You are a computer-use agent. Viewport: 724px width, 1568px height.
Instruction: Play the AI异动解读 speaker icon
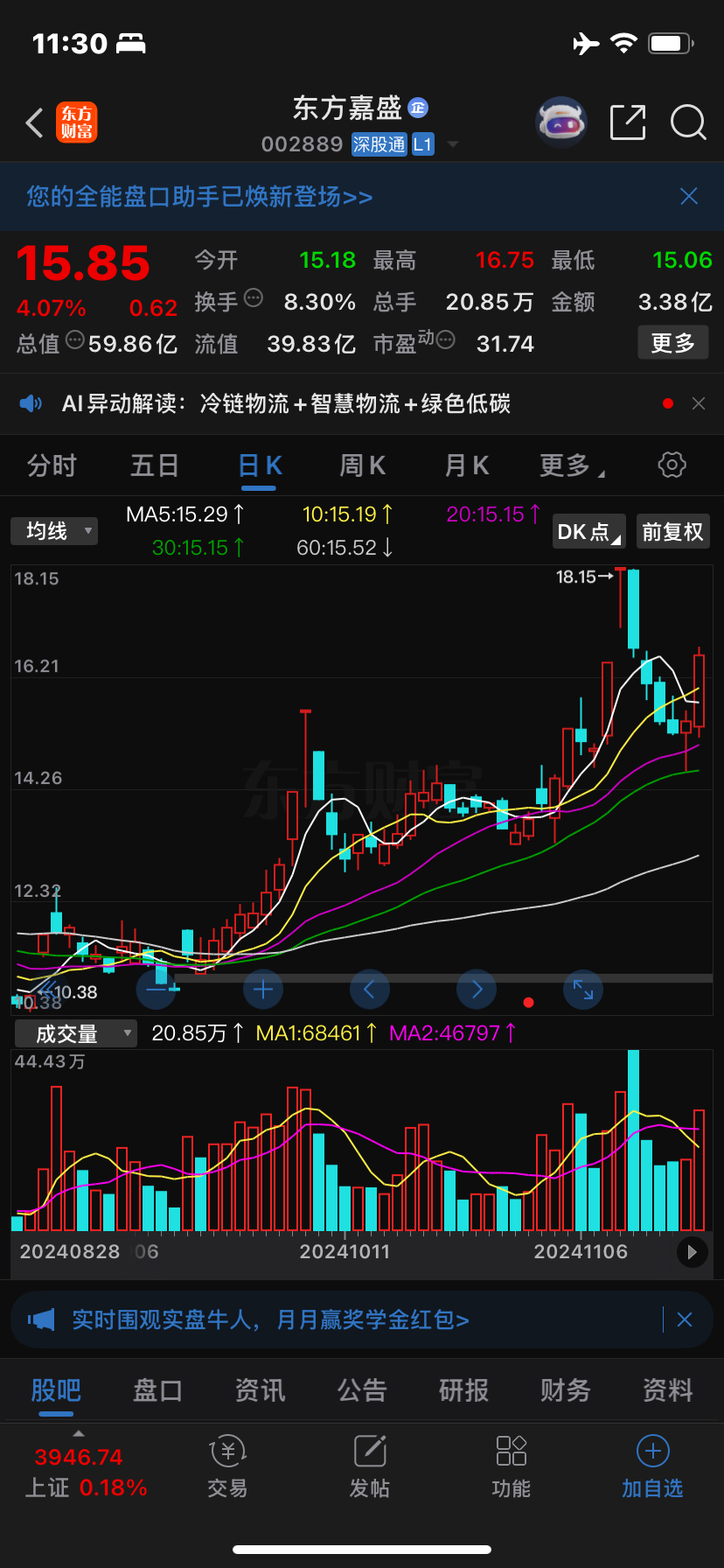(31, 403)
